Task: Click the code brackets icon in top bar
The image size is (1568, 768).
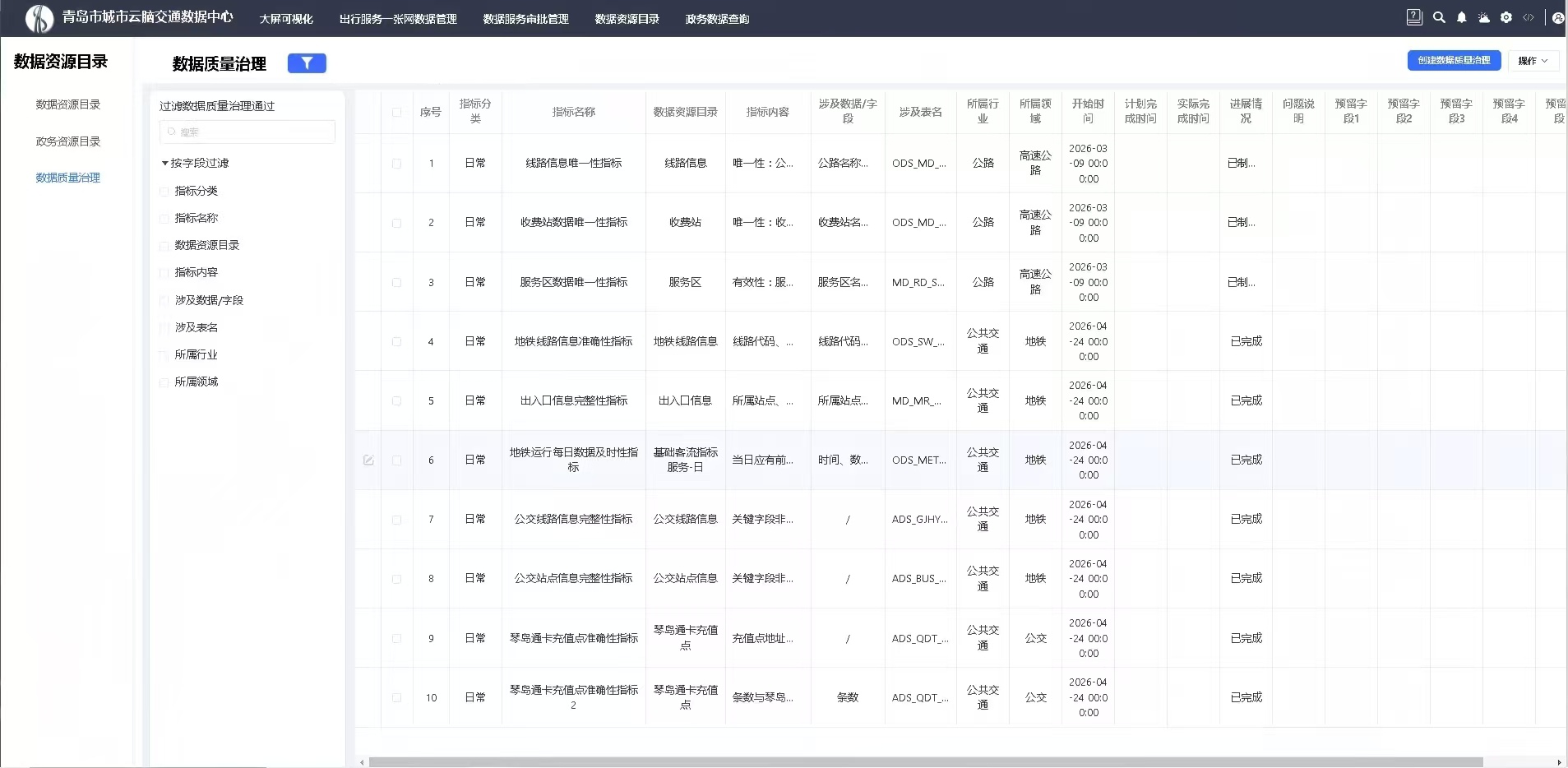Action: coord(1529,17)
